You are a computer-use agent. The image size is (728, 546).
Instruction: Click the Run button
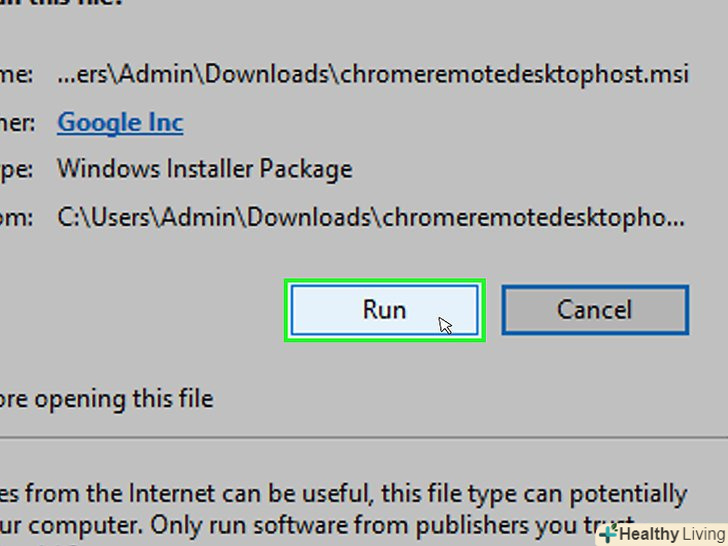tap(385, 310)
